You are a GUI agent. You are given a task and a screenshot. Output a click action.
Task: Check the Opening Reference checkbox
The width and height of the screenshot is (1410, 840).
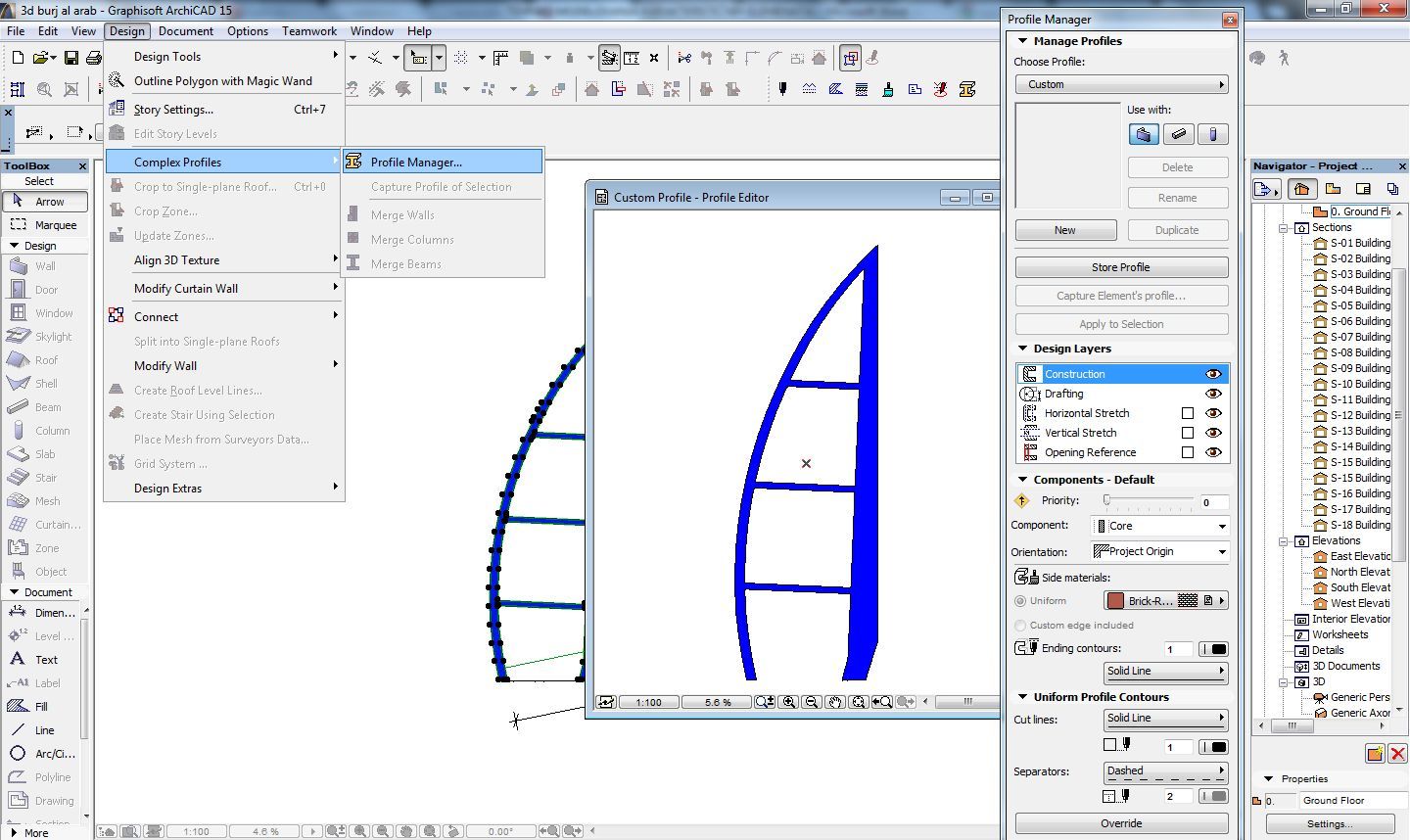(1187, 452)
